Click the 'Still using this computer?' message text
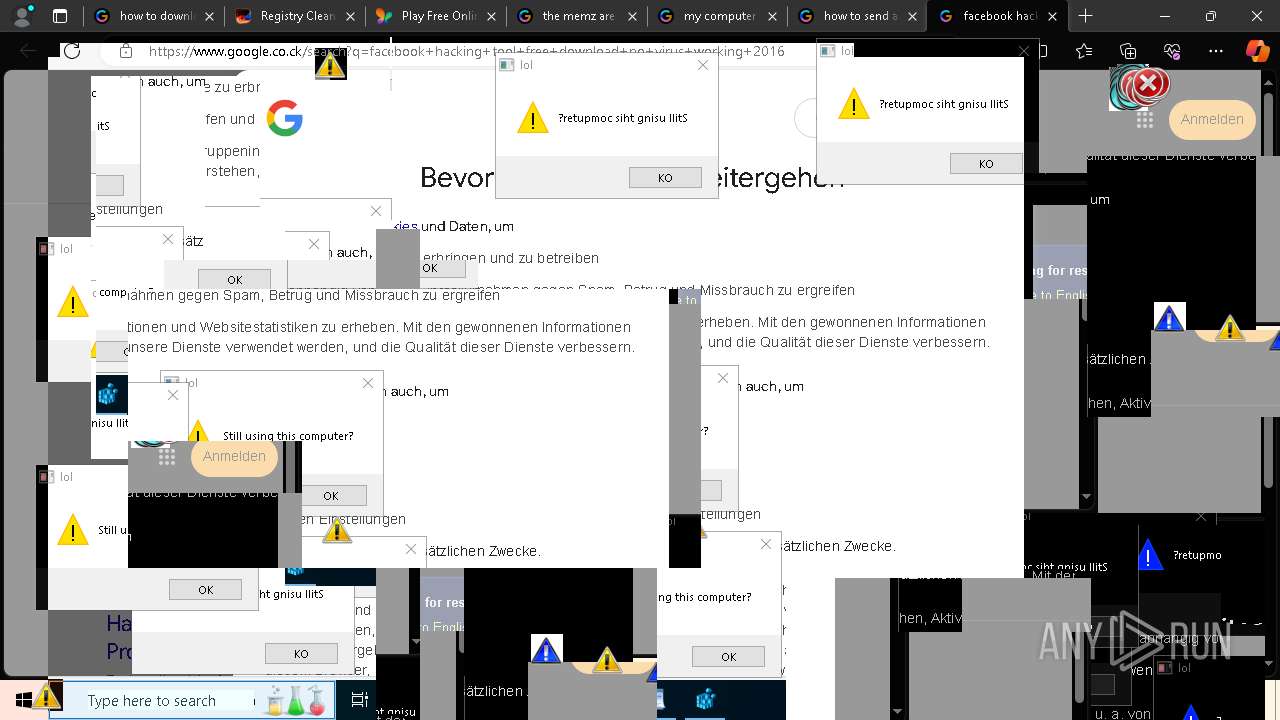 pos(288,436)
